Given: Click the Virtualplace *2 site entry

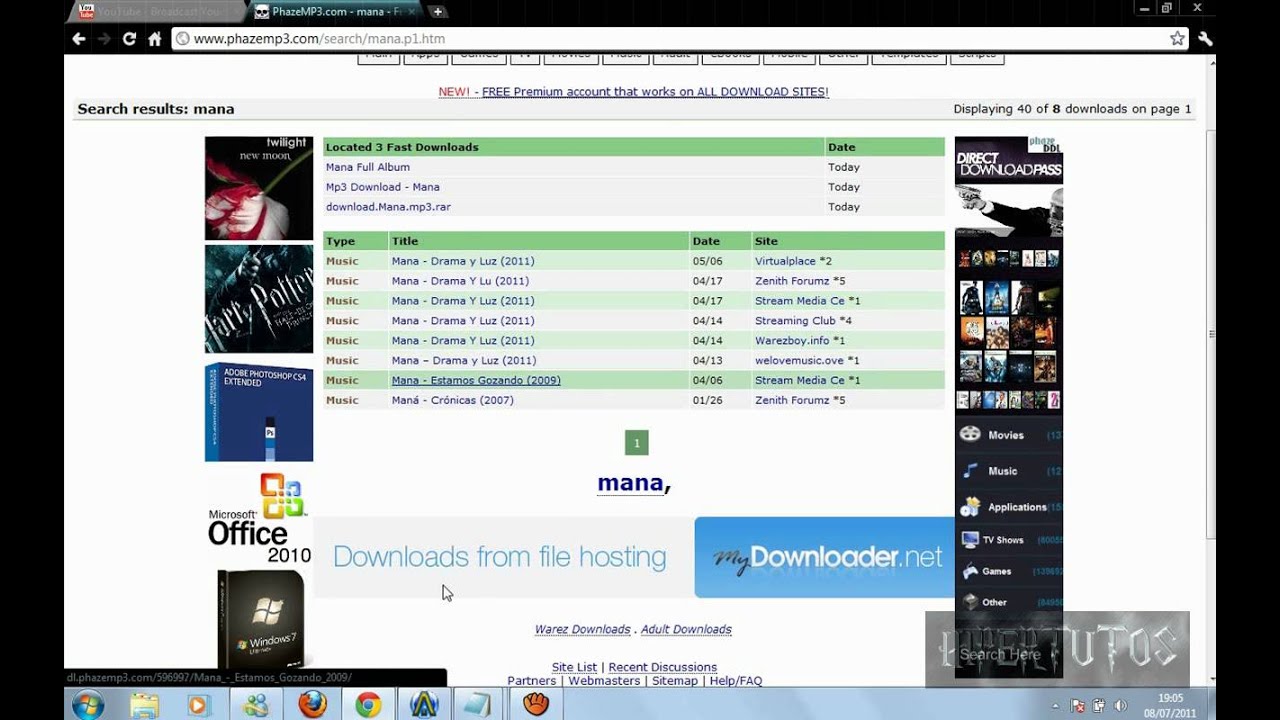Looking at the screenshot, I should 793,261.
